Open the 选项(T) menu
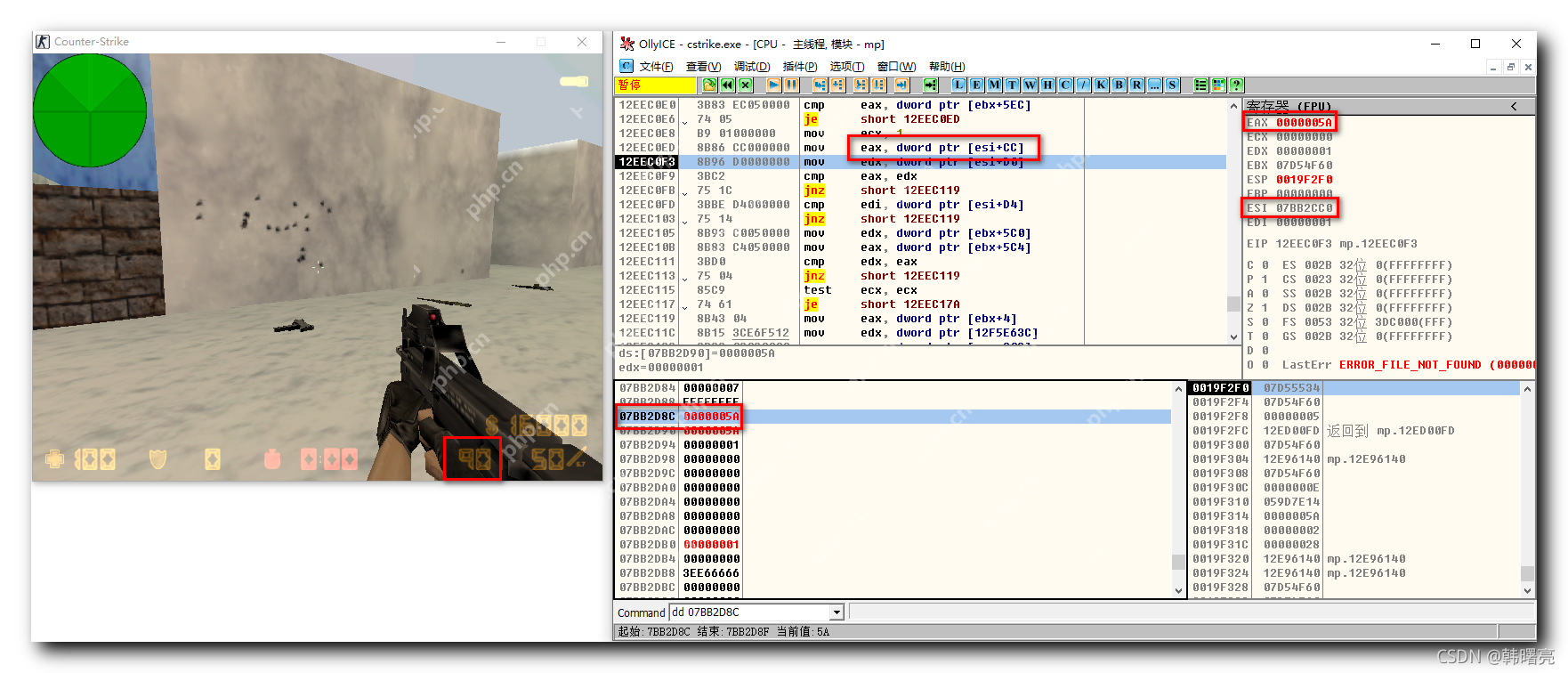Image resolution: width=1568 pixels, height=673 pixels. point(847,67)
